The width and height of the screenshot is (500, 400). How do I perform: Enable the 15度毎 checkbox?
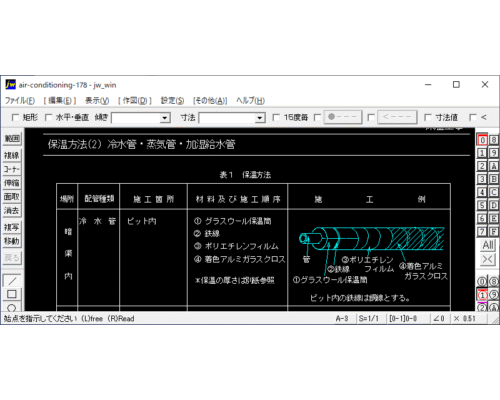point(276,118)
